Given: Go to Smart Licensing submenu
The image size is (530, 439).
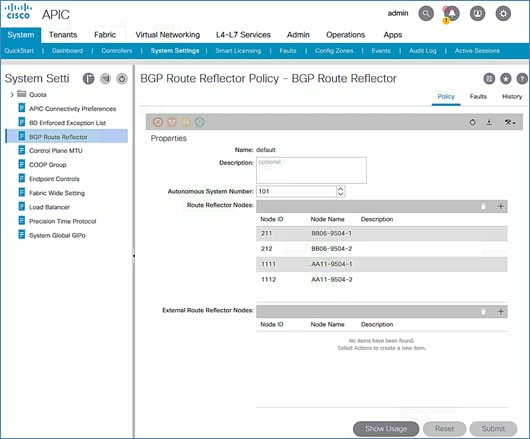Looking at the screenshot, I should click(x=238, y=51).
